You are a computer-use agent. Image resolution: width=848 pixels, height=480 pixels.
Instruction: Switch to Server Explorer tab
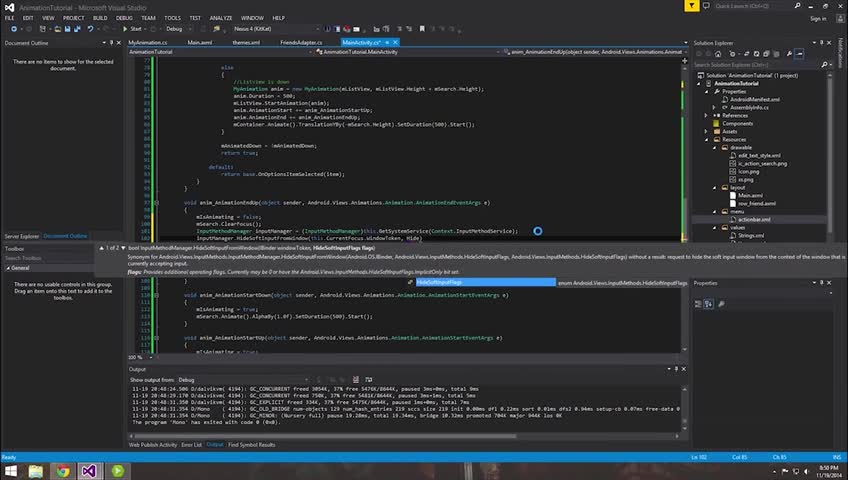(x=22, y=236)
